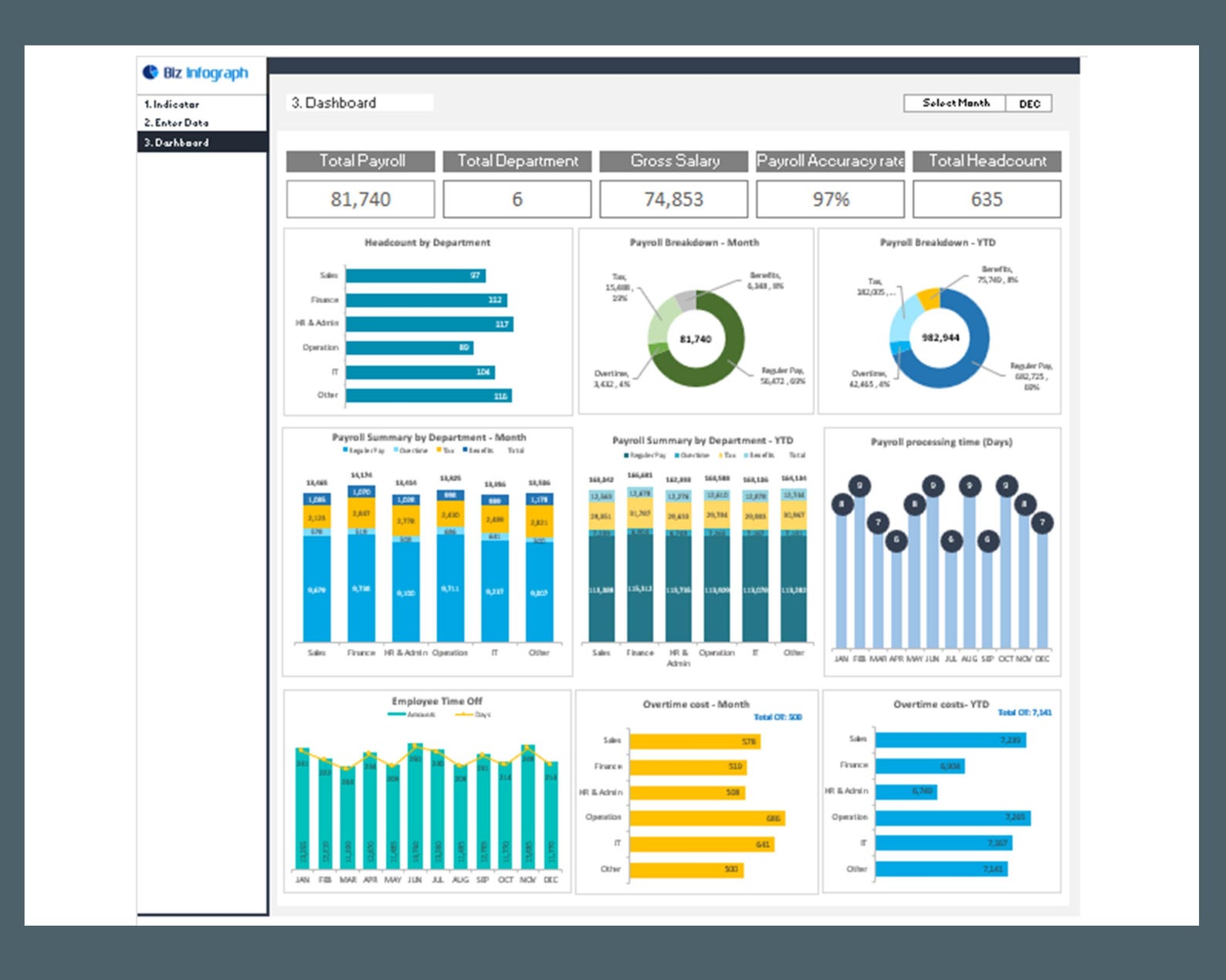Click the Total Department header
This screenshot has width=1226, height=980.
click(517, 161)
